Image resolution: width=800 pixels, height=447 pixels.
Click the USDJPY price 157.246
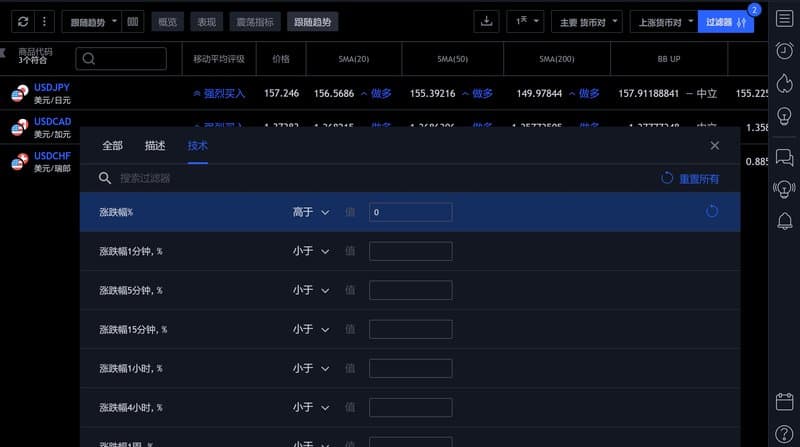[x=282, y=93]
